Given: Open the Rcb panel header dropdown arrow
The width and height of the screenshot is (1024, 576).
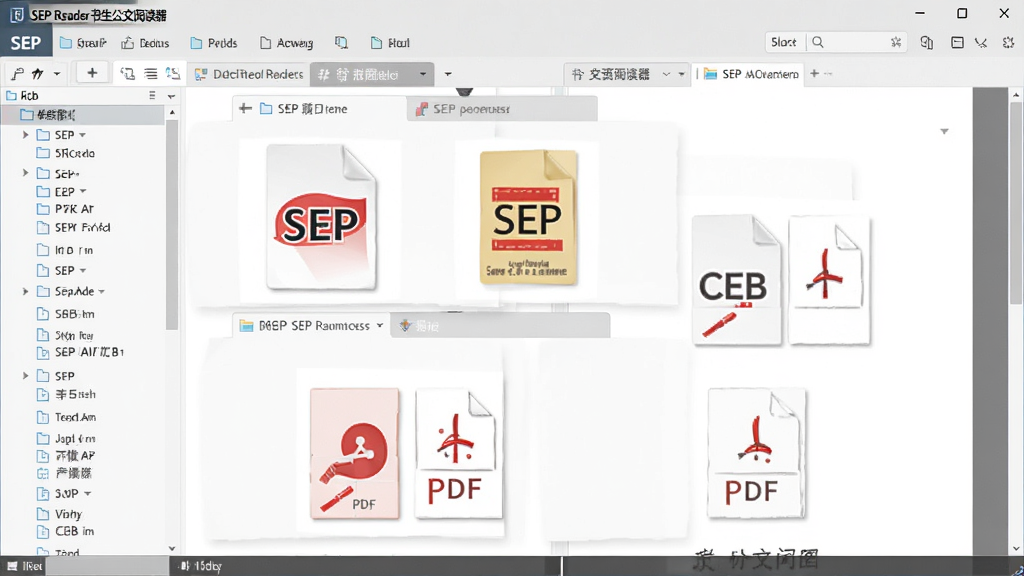Looking at the screenshot, I should [171, 96].
